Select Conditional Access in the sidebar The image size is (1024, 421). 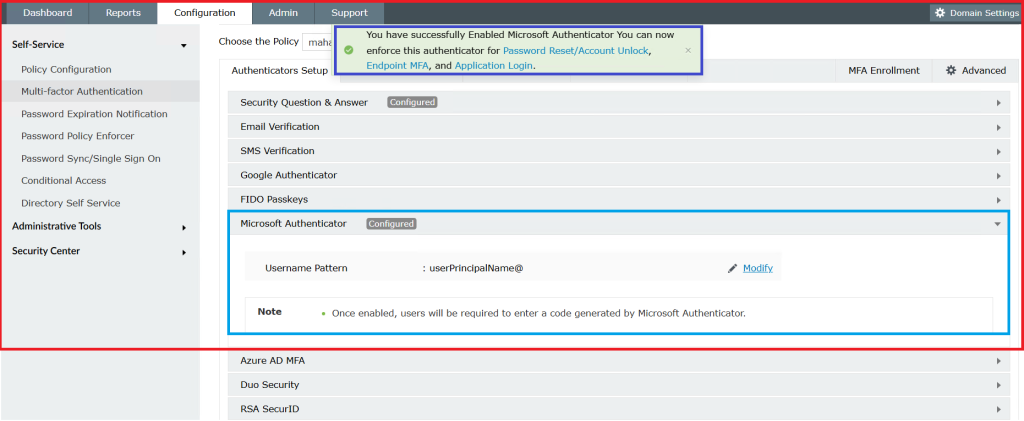click(x=63, y=181)
